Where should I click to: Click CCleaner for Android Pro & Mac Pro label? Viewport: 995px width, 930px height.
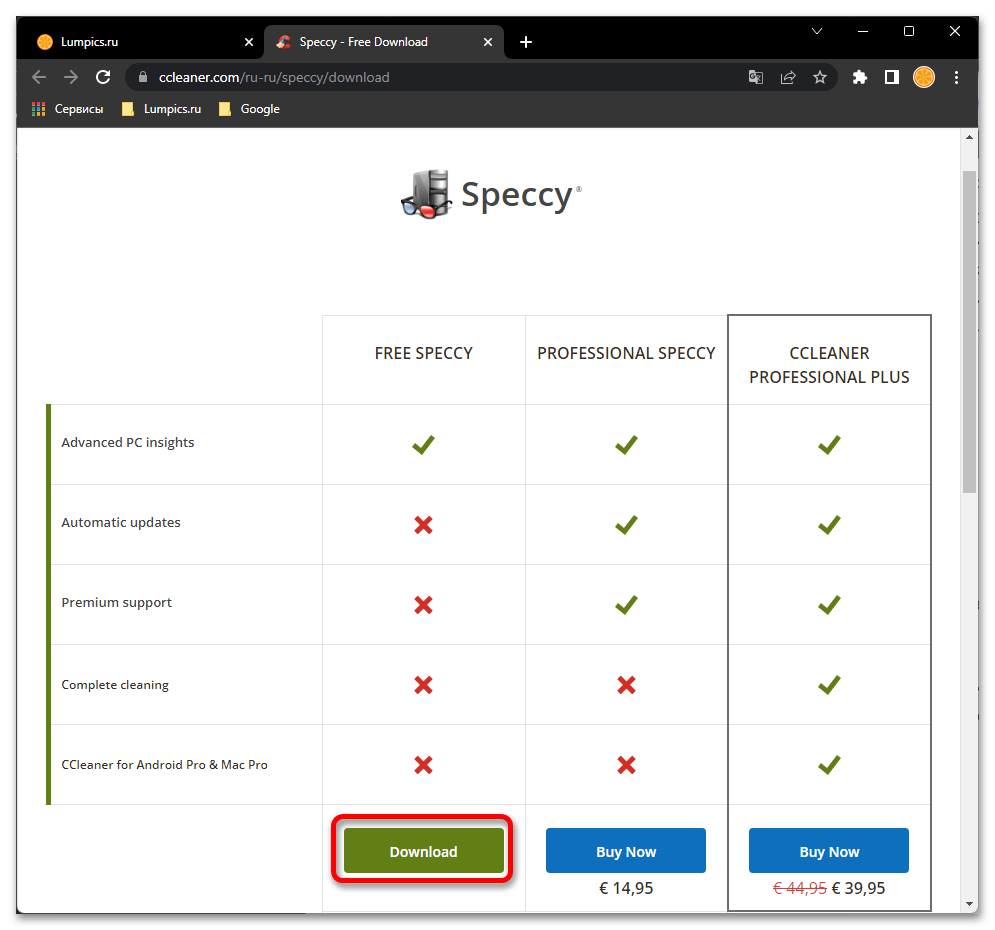click(x=164, y=764)
